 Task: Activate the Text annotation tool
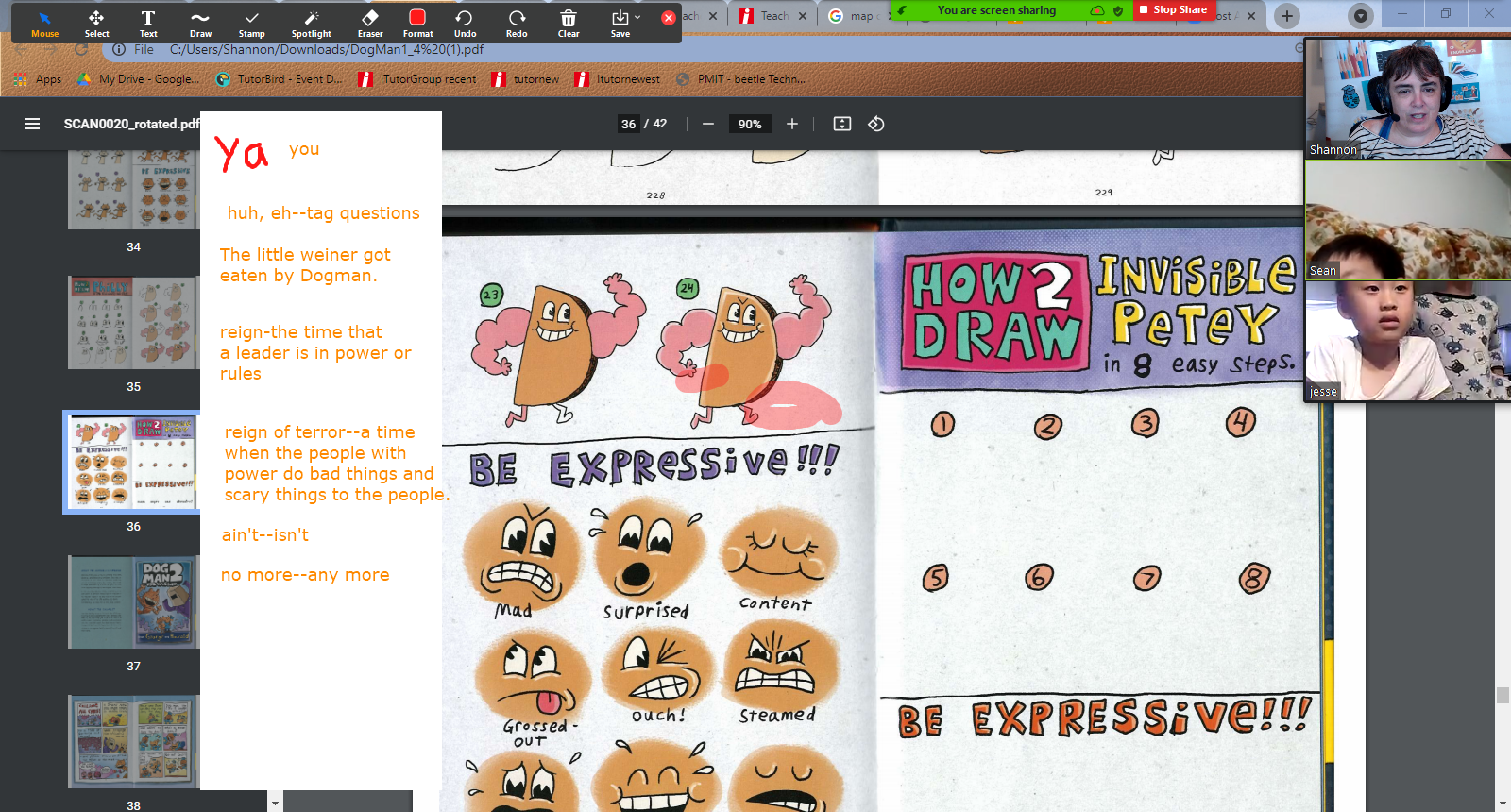pyautogui.click(x=148, y=24)
